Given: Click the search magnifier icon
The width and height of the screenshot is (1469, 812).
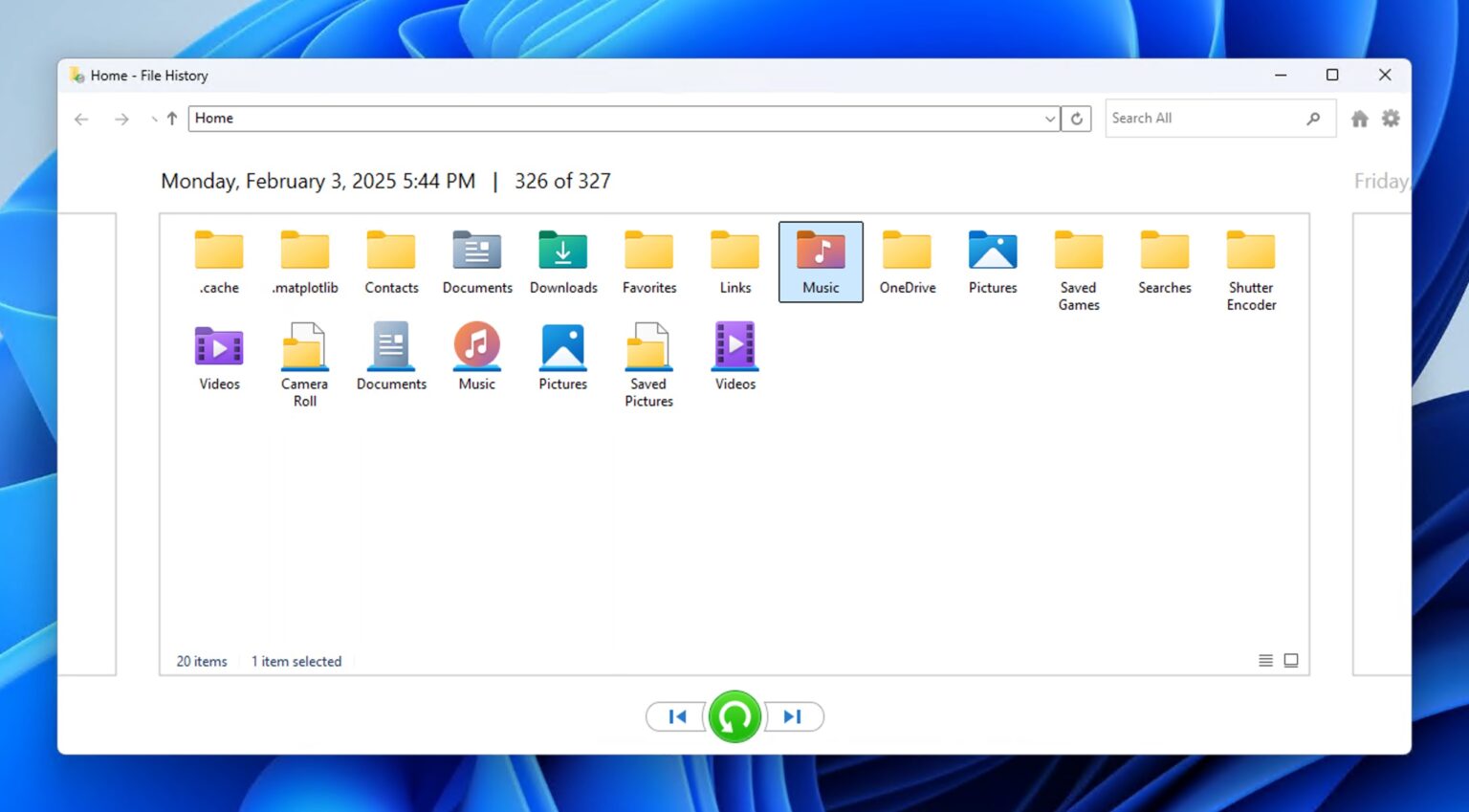Looking at the screenshot, I should 1314,118.
